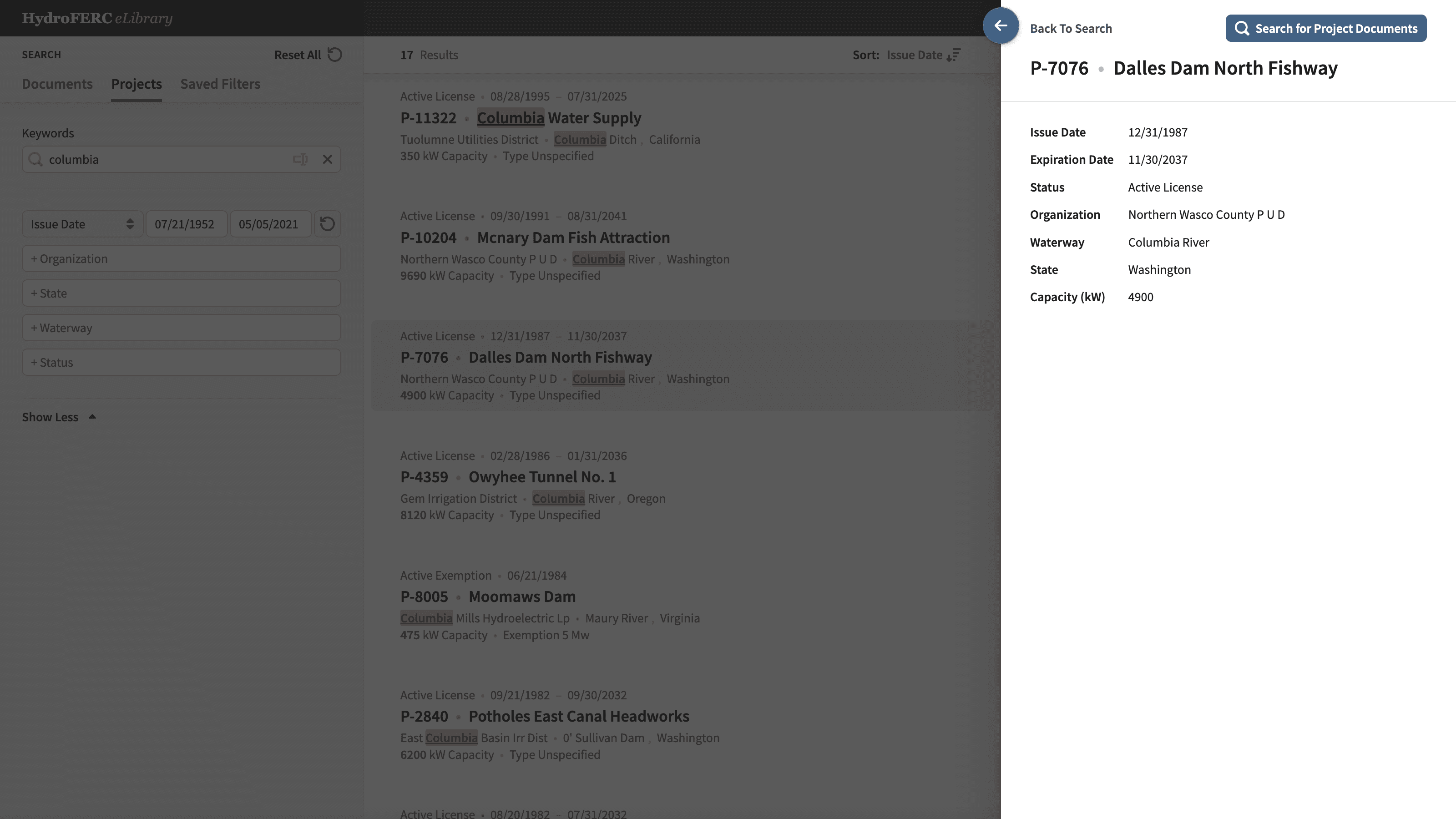Click Gem Irrigation District text
1456x819 pixels.
[x=458, y=499]
